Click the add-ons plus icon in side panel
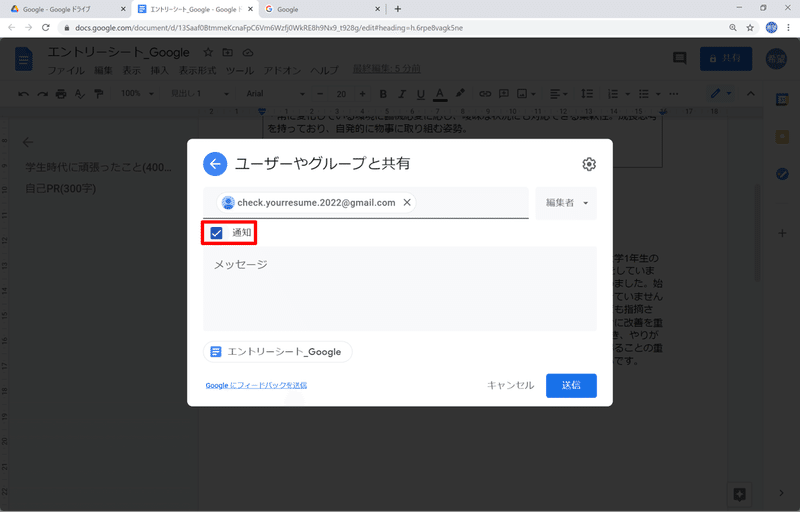Image resolution: width=800 pixels, height=512 pixels. click(782, 234)
